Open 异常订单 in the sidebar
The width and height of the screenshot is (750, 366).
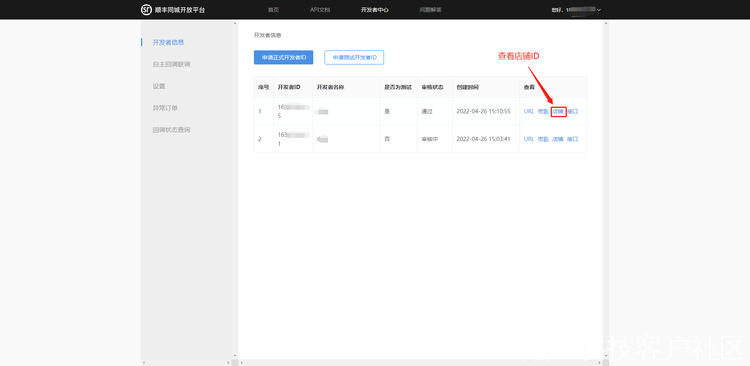[x=165, y=108]
